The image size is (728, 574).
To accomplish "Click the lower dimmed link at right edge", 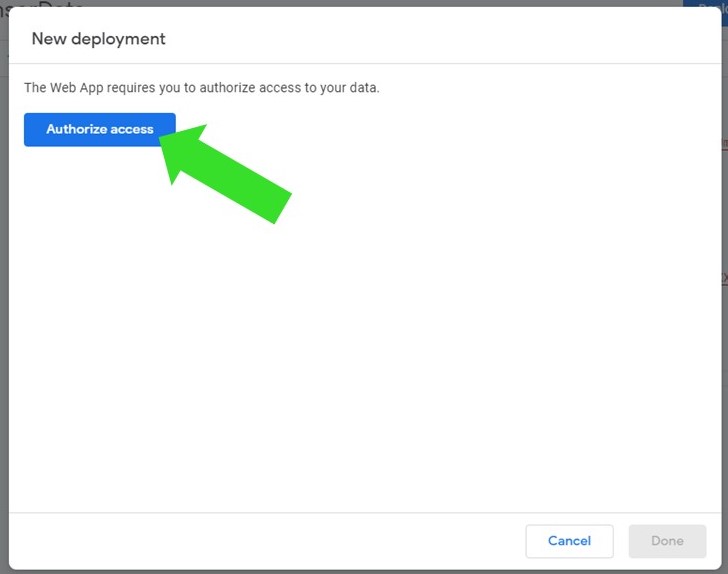I will (724, 278).
